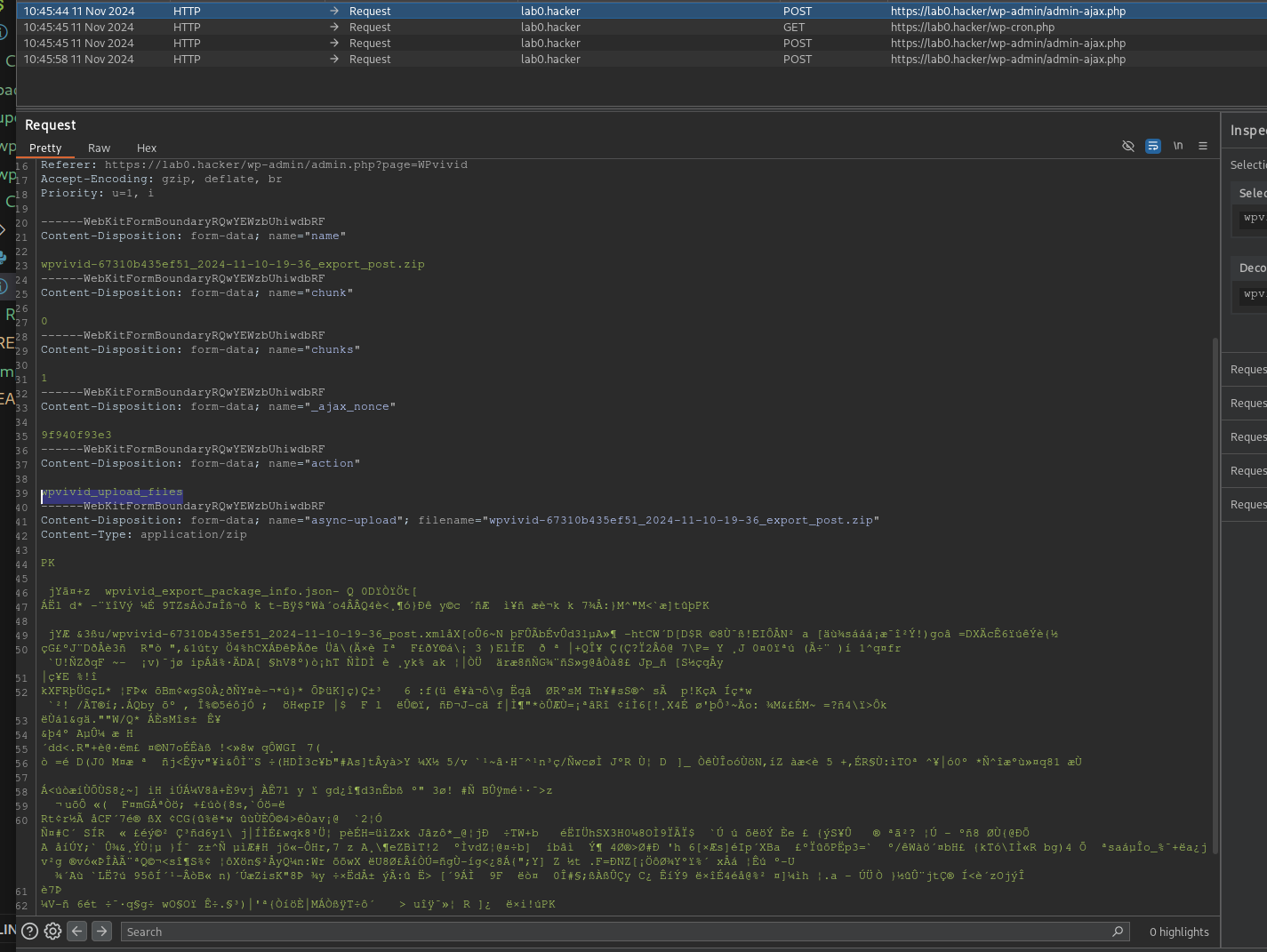Click the PK text on line 44
1267x952 pixels.
[48, 563]
